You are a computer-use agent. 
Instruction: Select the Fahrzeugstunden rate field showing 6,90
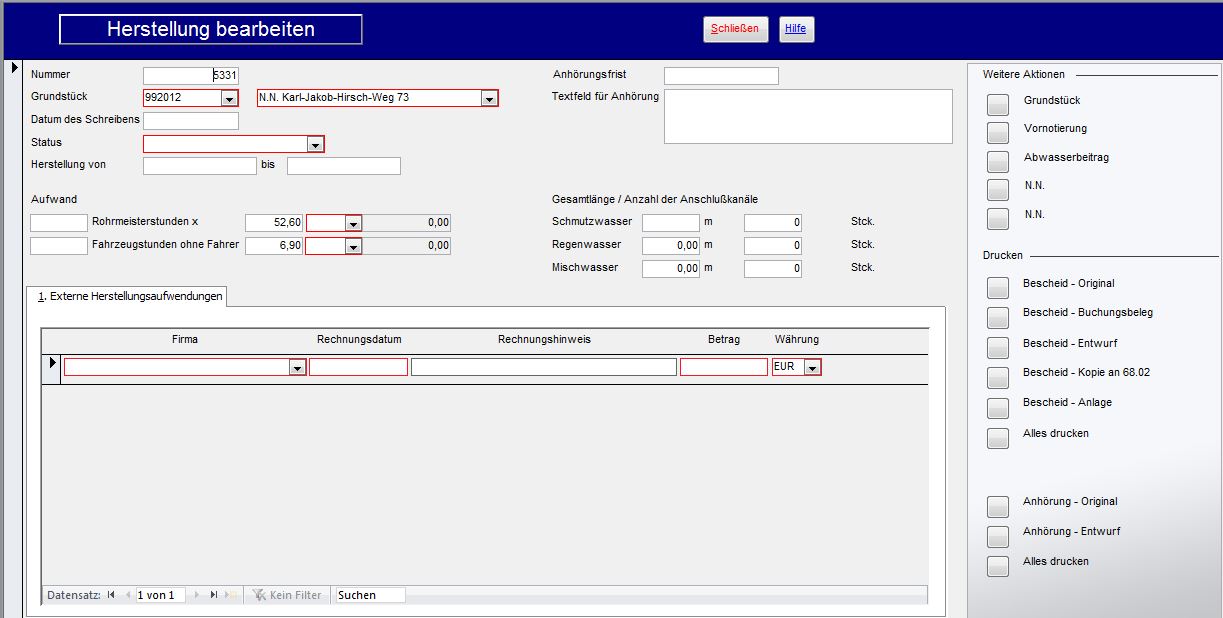click(x=274, y=246)
